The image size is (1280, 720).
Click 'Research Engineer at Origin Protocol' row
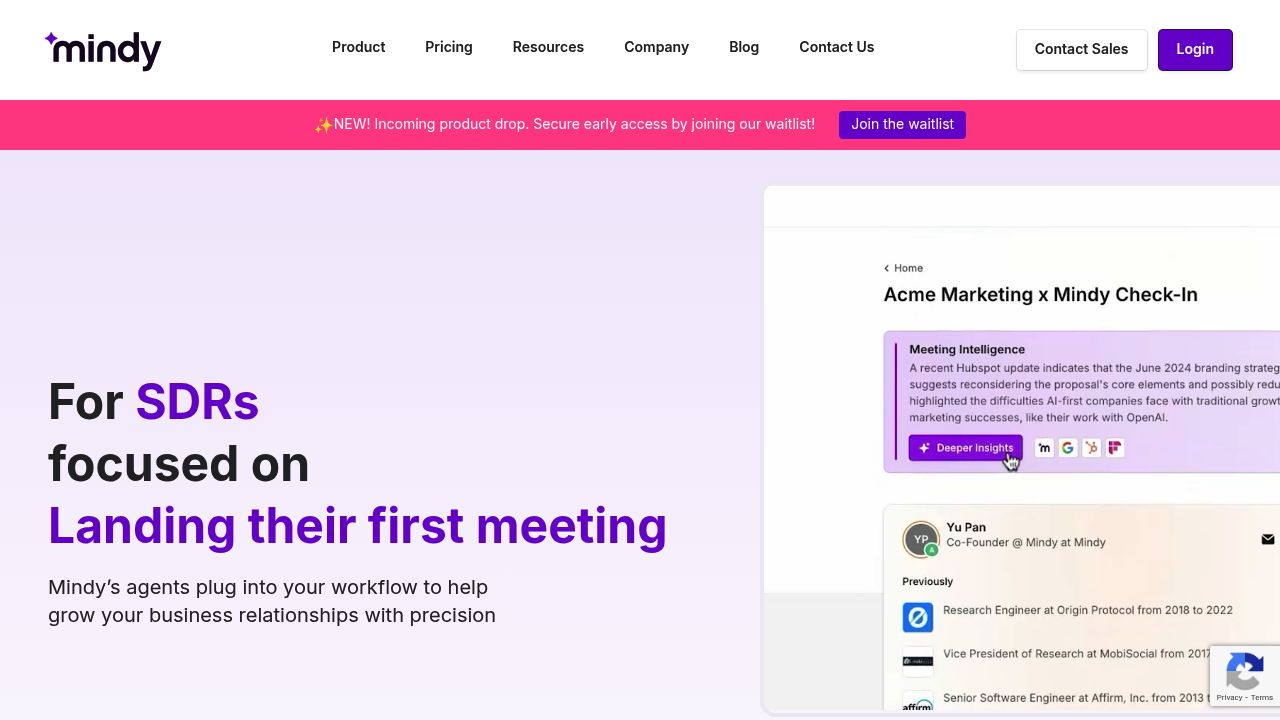coord(1088,610)
